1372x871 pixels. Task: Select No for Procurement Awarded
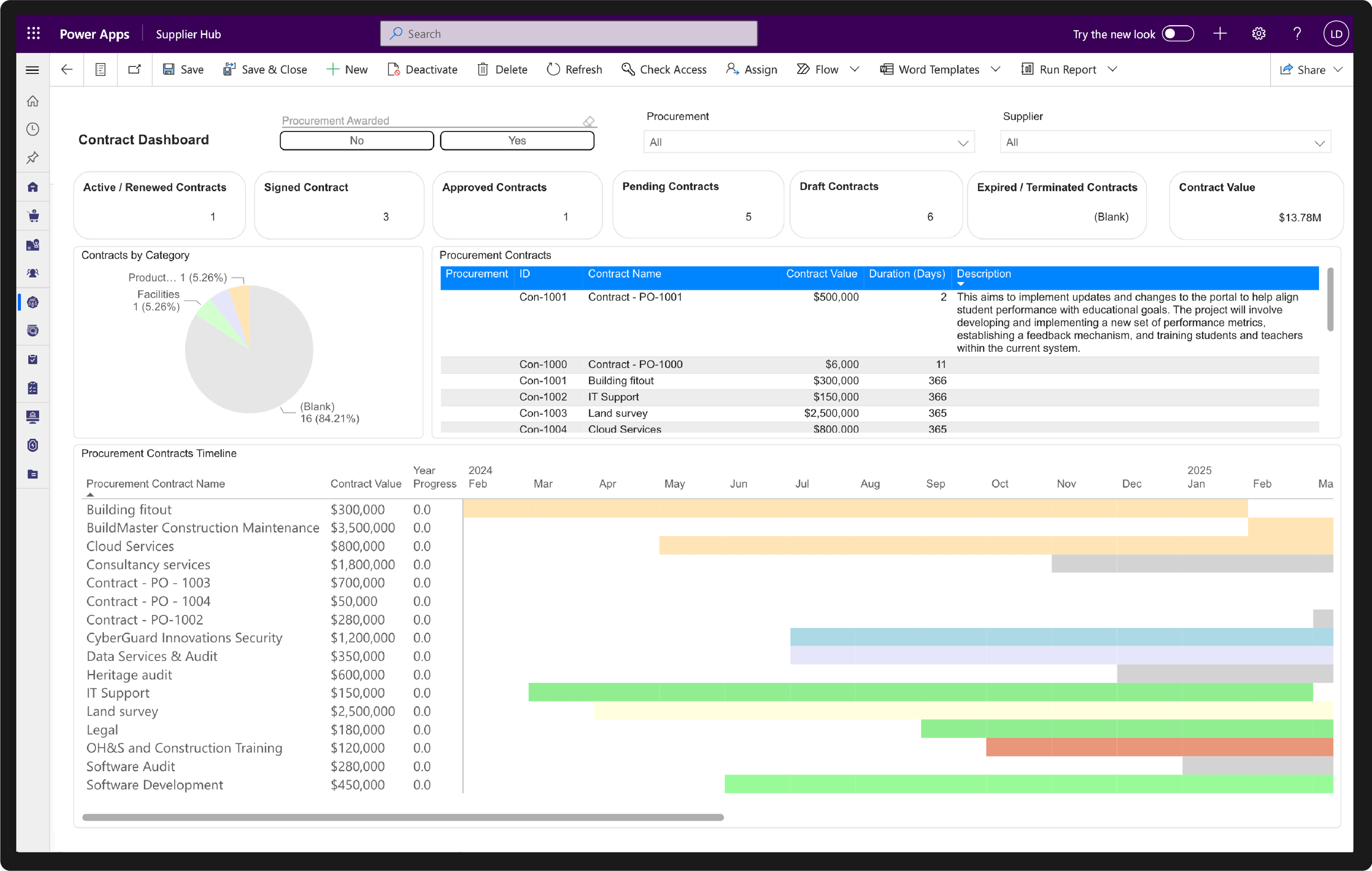pos(357,141)
